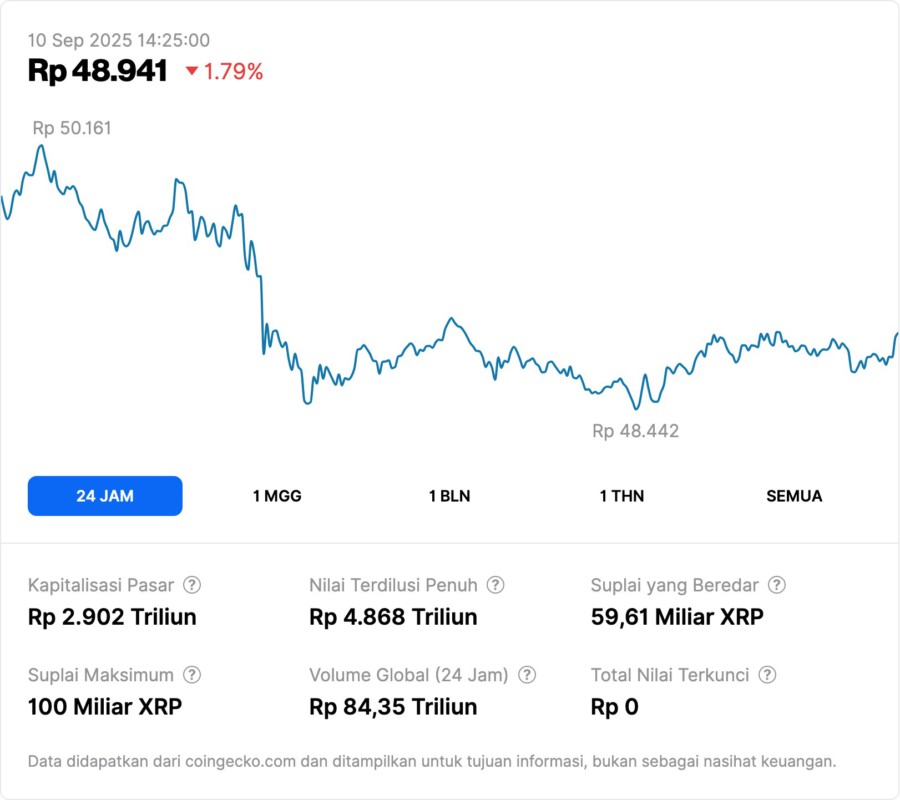
Task: Switch chart to 1 BLN range
Action: click(x=449, y=496)
